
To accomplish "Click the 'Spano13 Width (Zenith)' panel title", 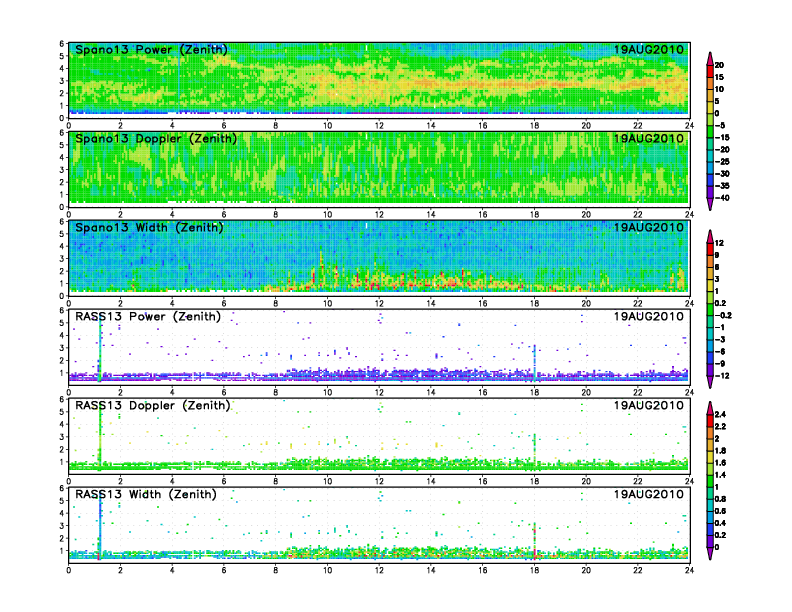I will [149, 227].
